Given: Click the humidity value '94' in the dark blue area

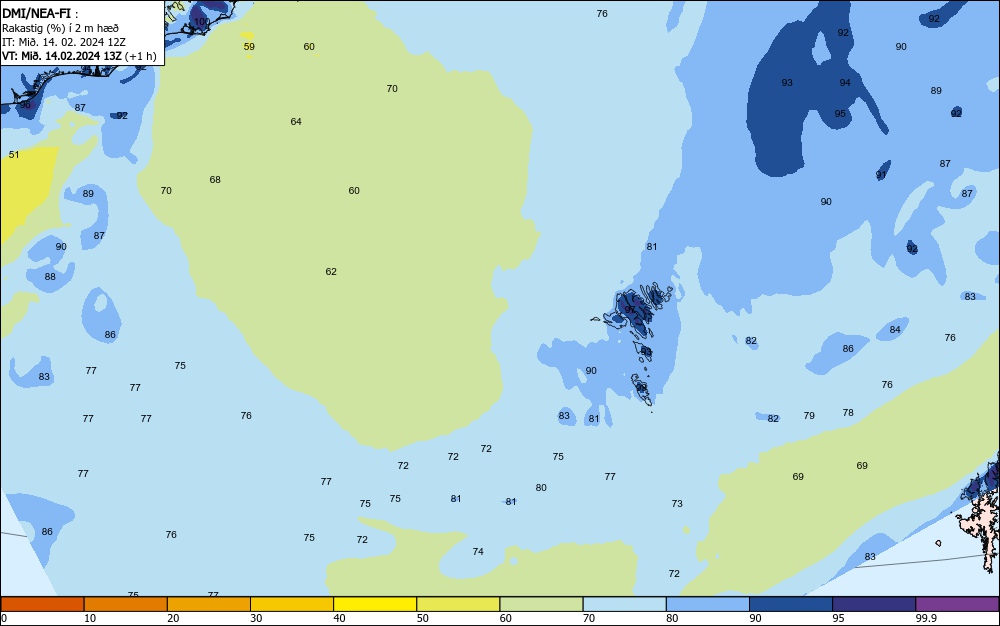Looking at the screenshot, I should pyautogui.click(x=845, y=83).
